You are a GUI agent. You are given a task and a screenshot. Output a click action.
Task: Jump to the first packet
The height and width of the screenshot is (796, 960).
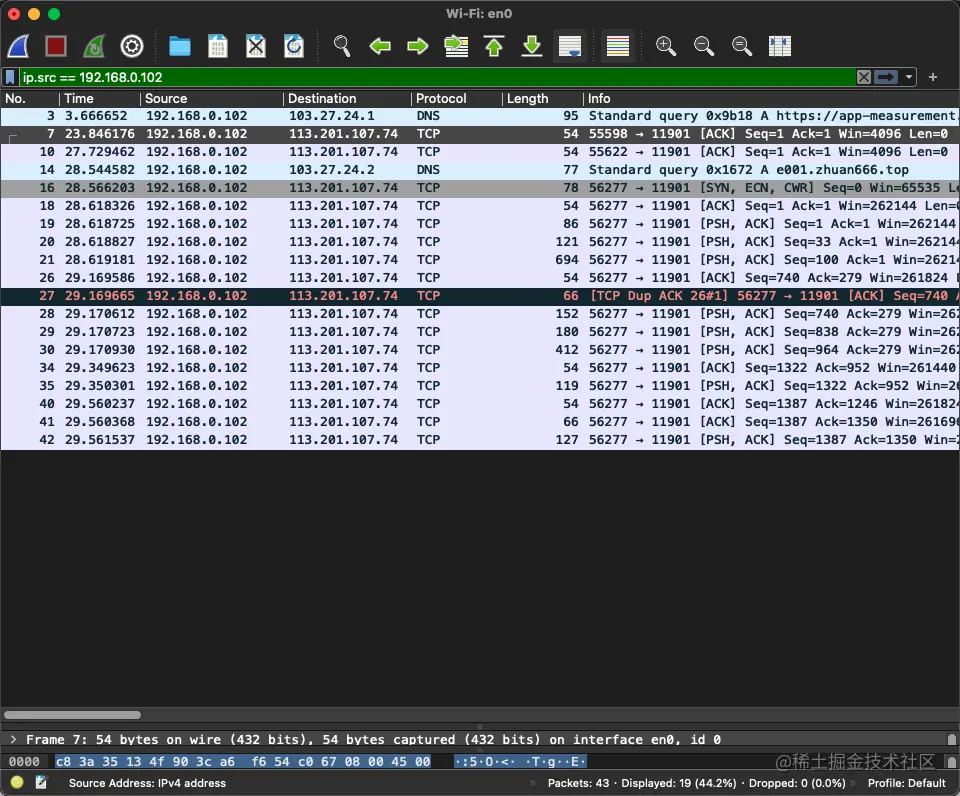tap(494, 47)
